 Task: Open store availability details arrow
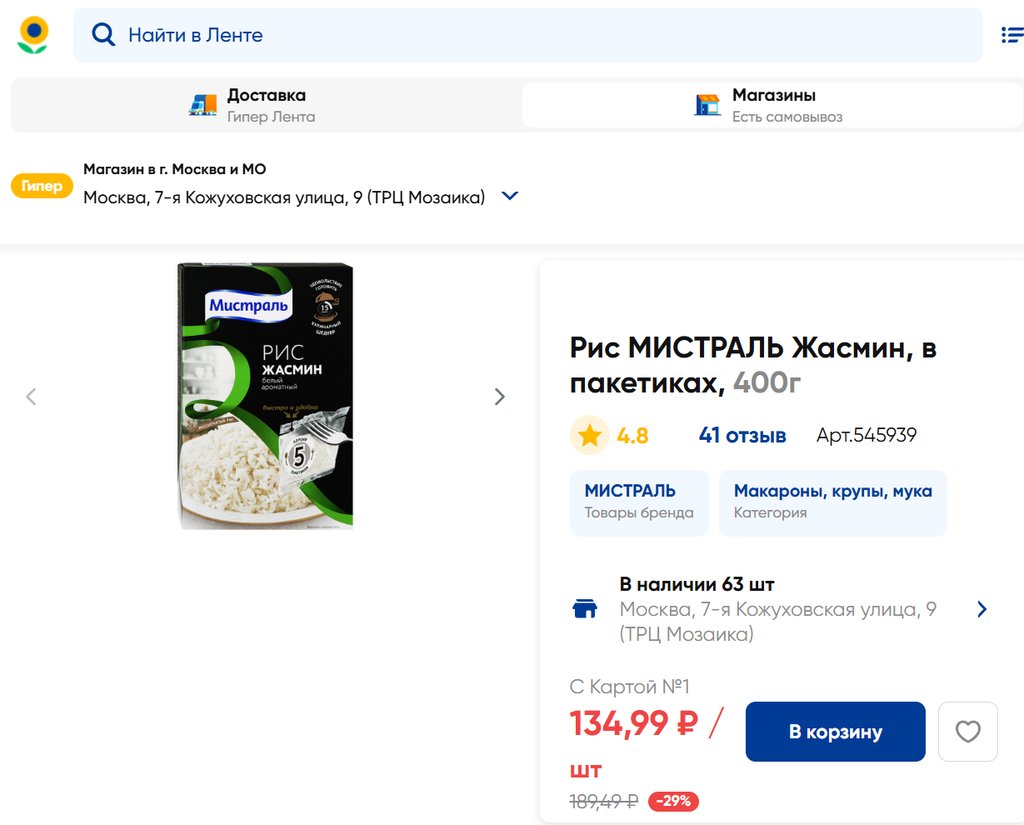981,609
